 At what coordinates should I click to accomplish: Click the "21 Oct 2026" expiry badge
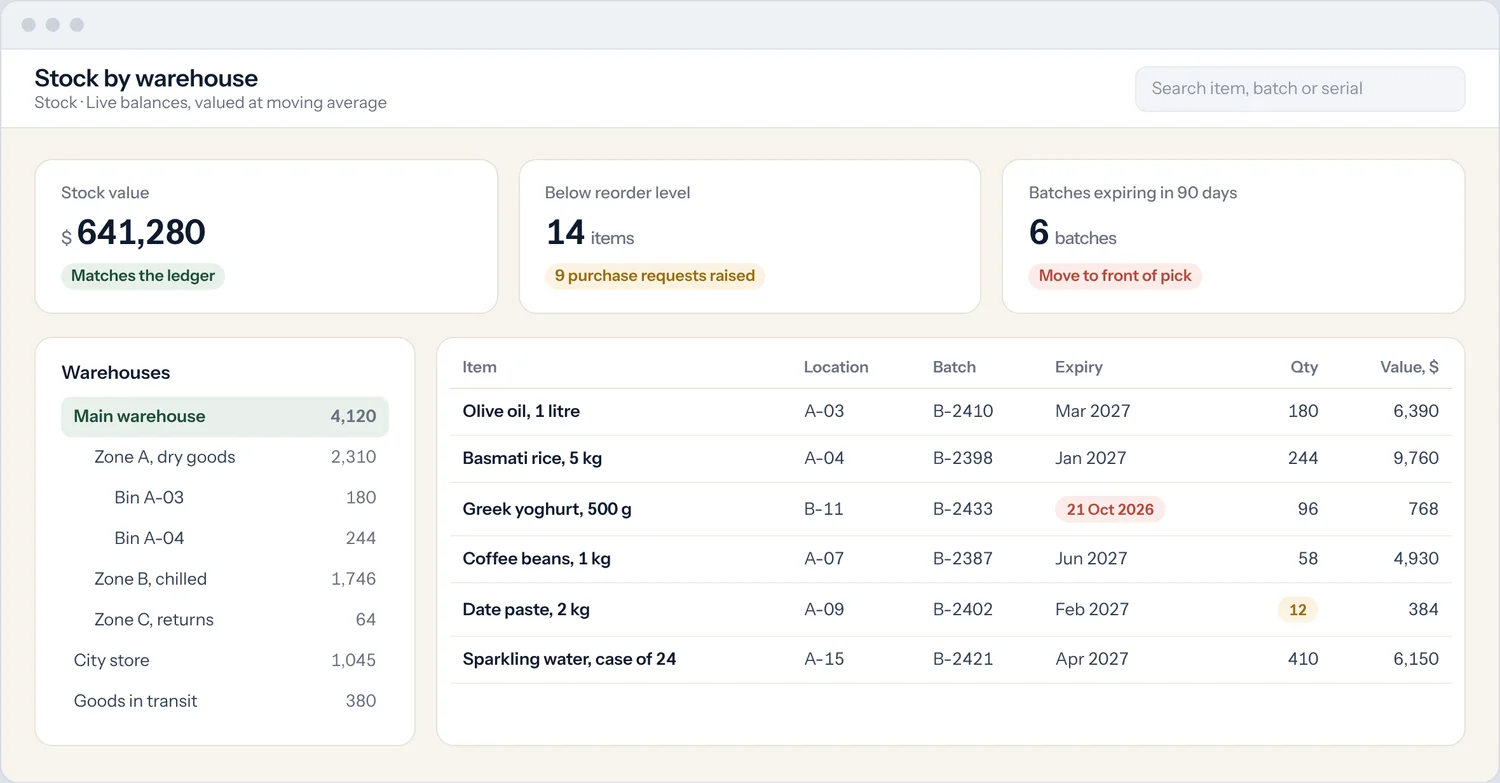pos(1110,509)
